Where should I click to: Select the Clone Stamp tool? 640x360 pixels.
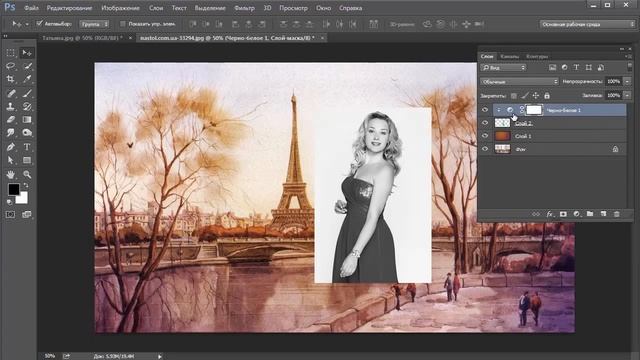tap(11, 107)
